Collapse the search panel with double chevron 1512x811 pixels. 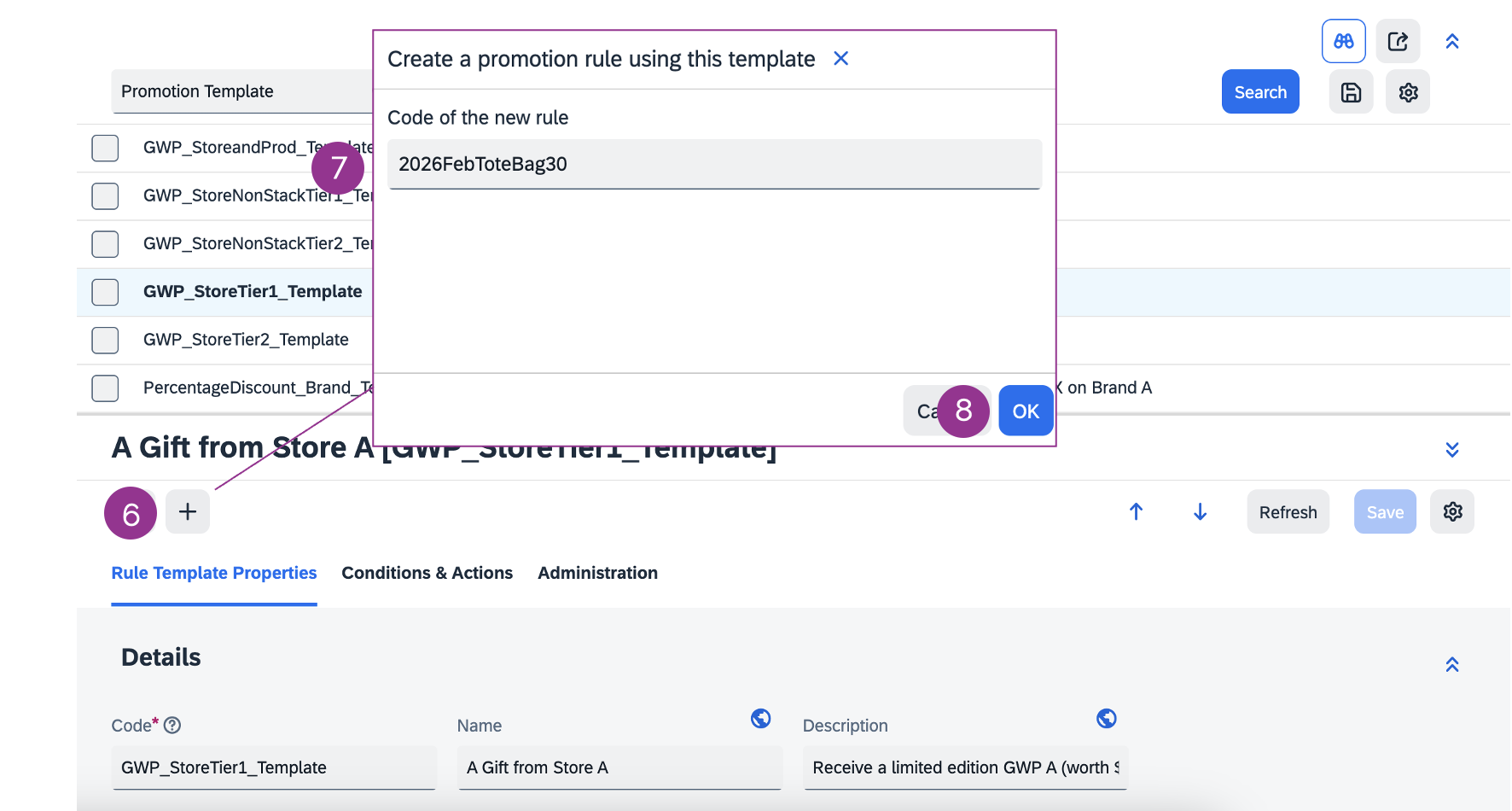(x=1451, y=41)
